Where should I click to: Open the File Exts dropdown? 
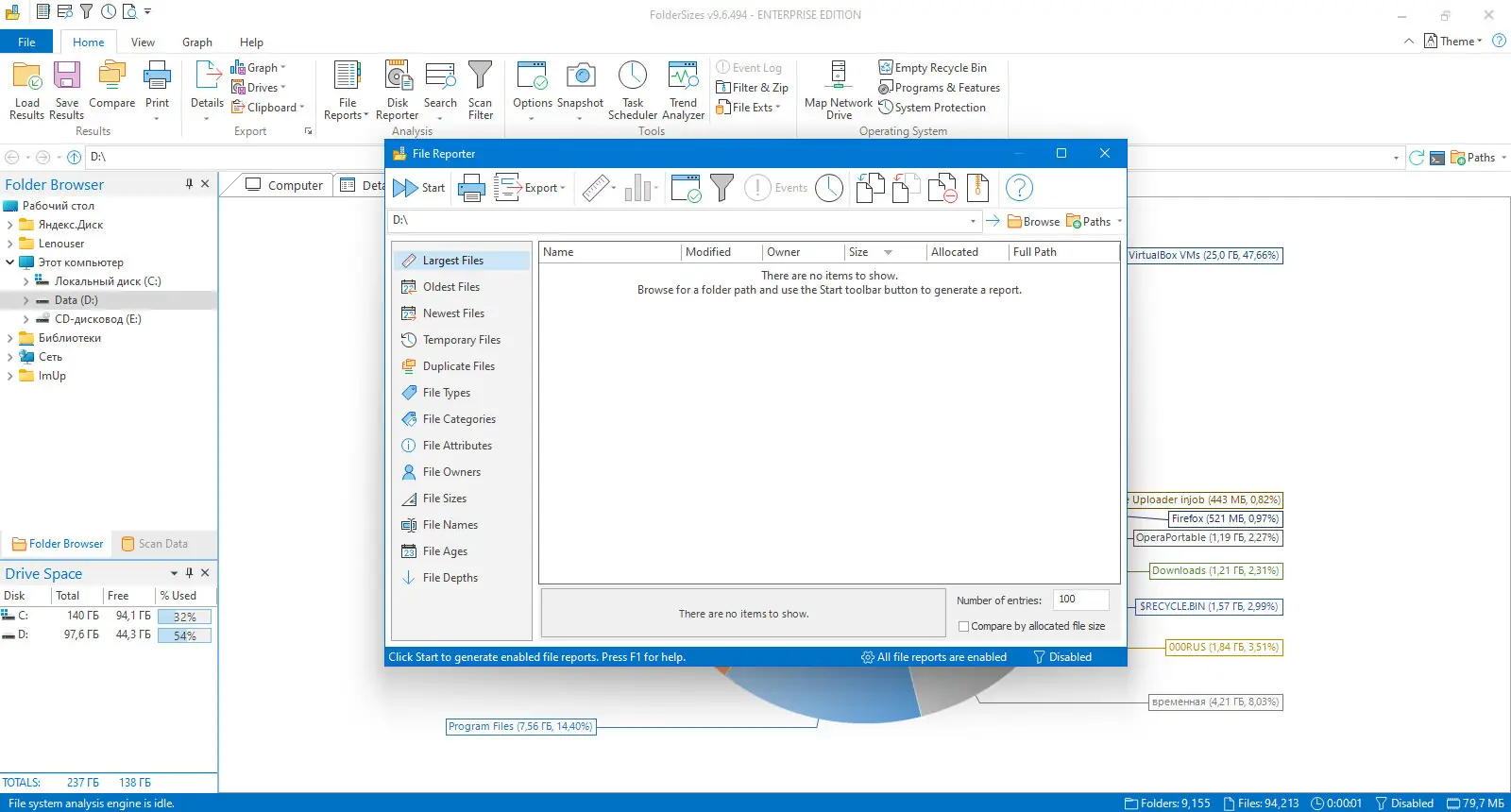click(749, 108)
